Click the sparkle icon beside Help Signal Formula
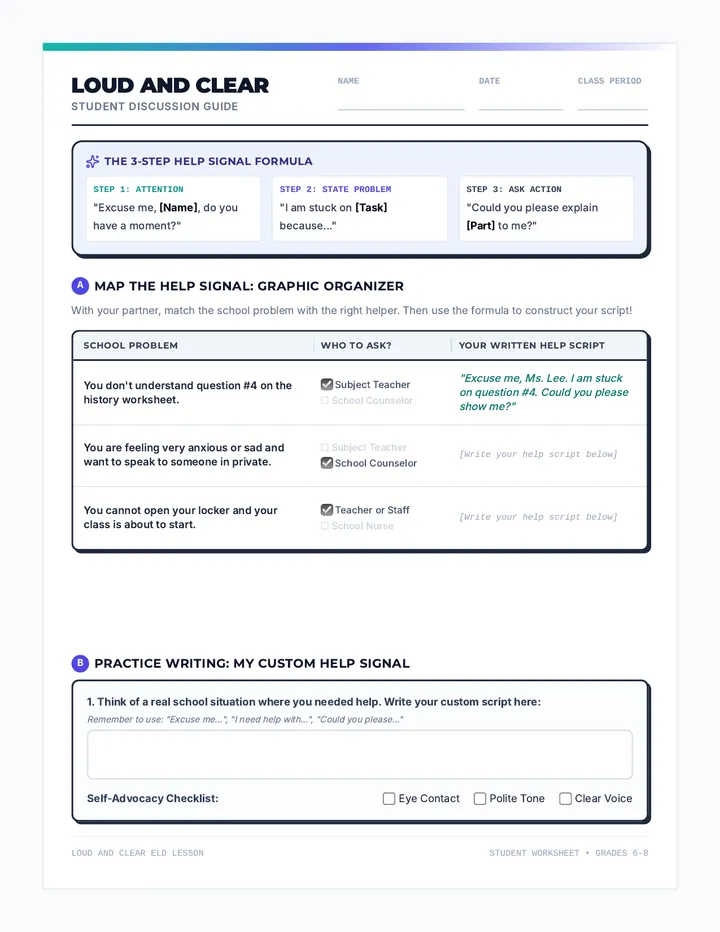This screenshot has width=720, height=932. (93, 161)
